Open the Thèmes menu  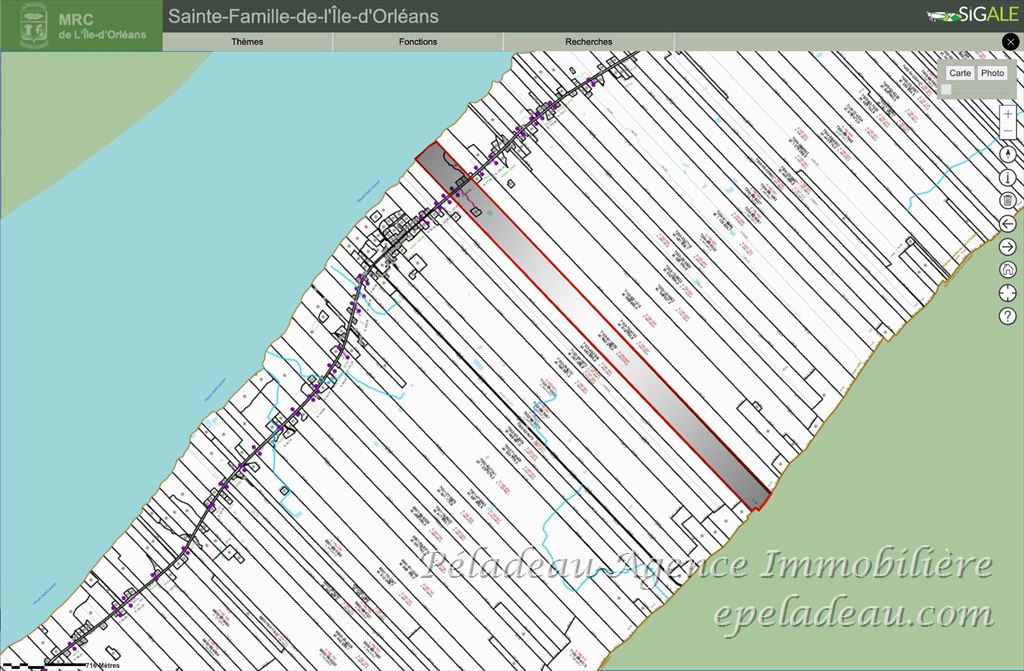[x=247, y=42]
